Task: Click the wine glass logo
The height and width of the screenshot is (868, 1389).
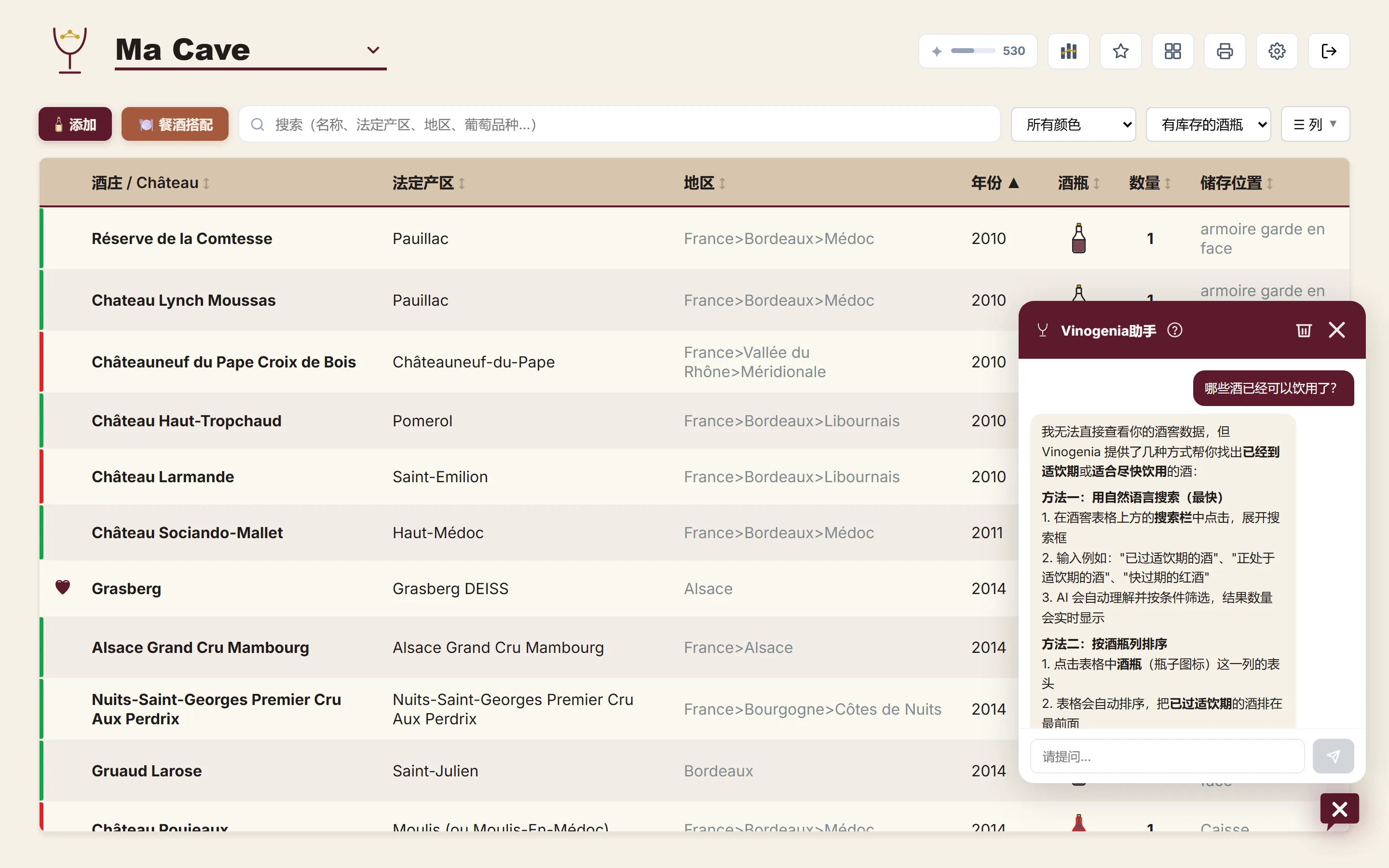Action: [x=69, y=50]
